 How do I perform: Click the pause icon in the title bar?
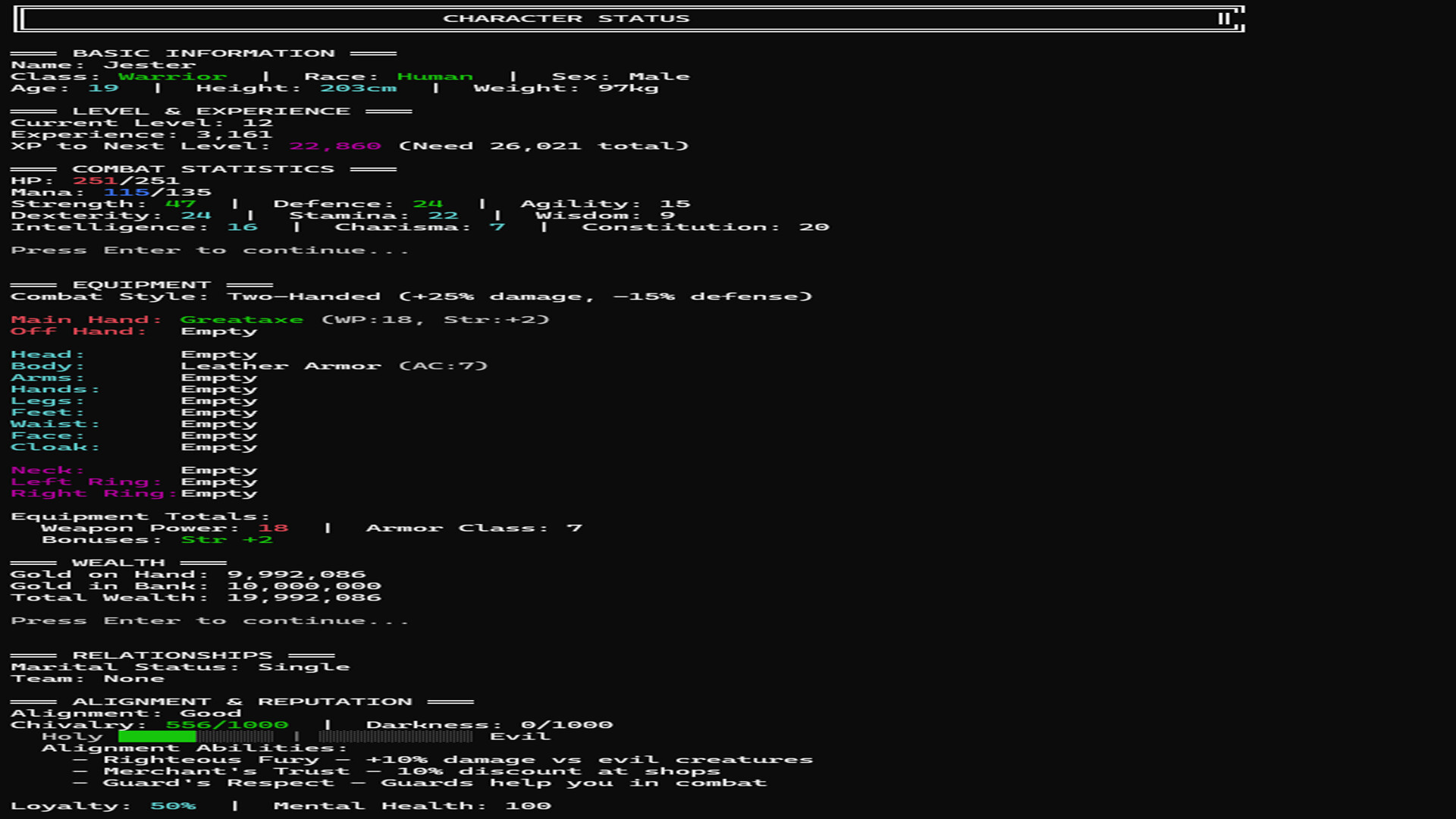(1223, 17)
